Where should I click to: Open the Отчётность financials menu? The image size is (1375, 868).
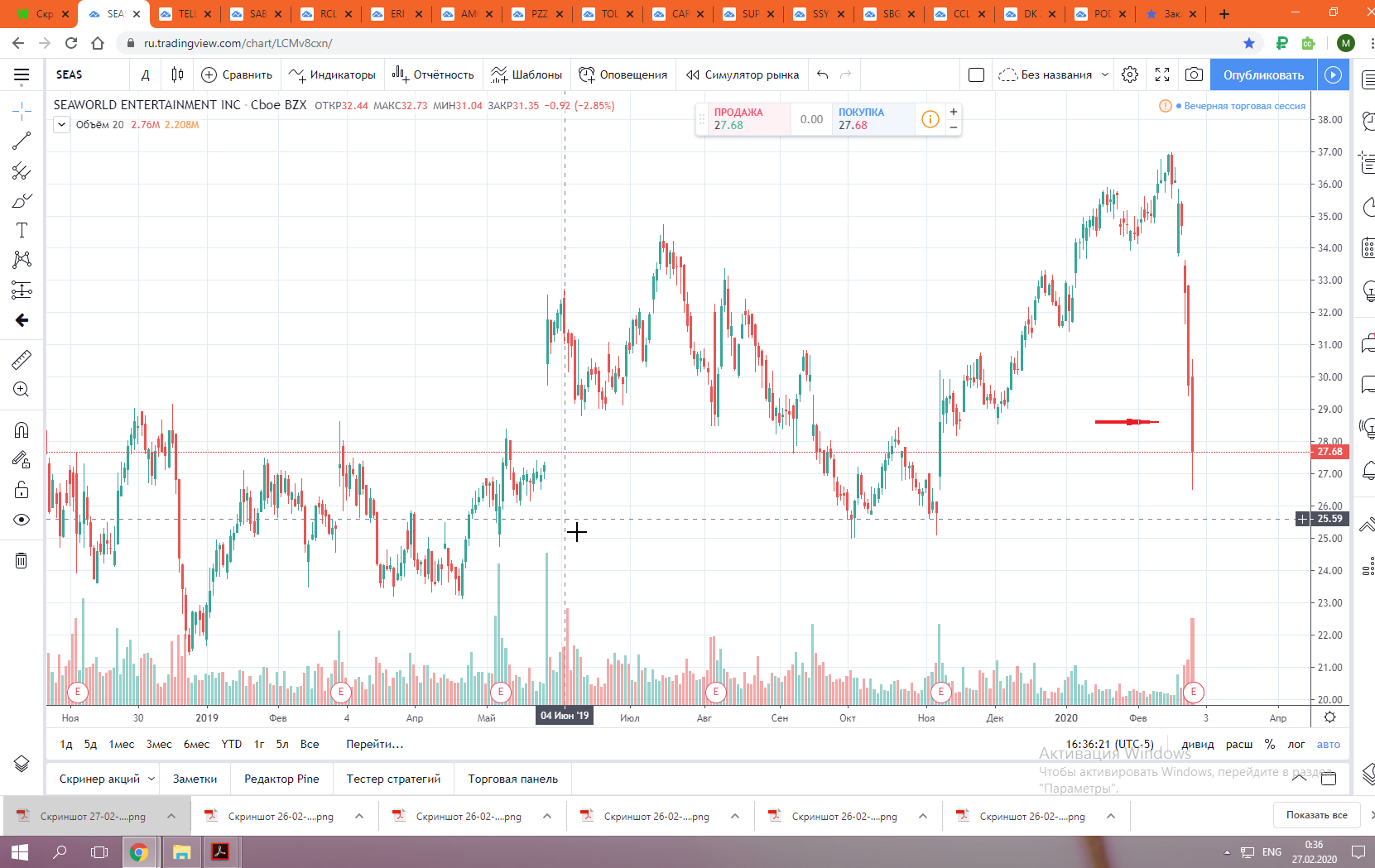pos(433,74)
